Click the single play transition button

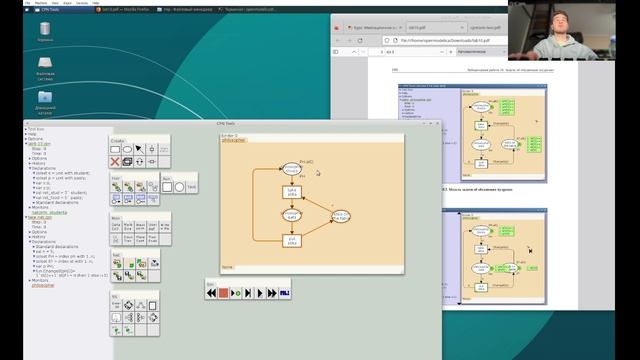point(260,293)
